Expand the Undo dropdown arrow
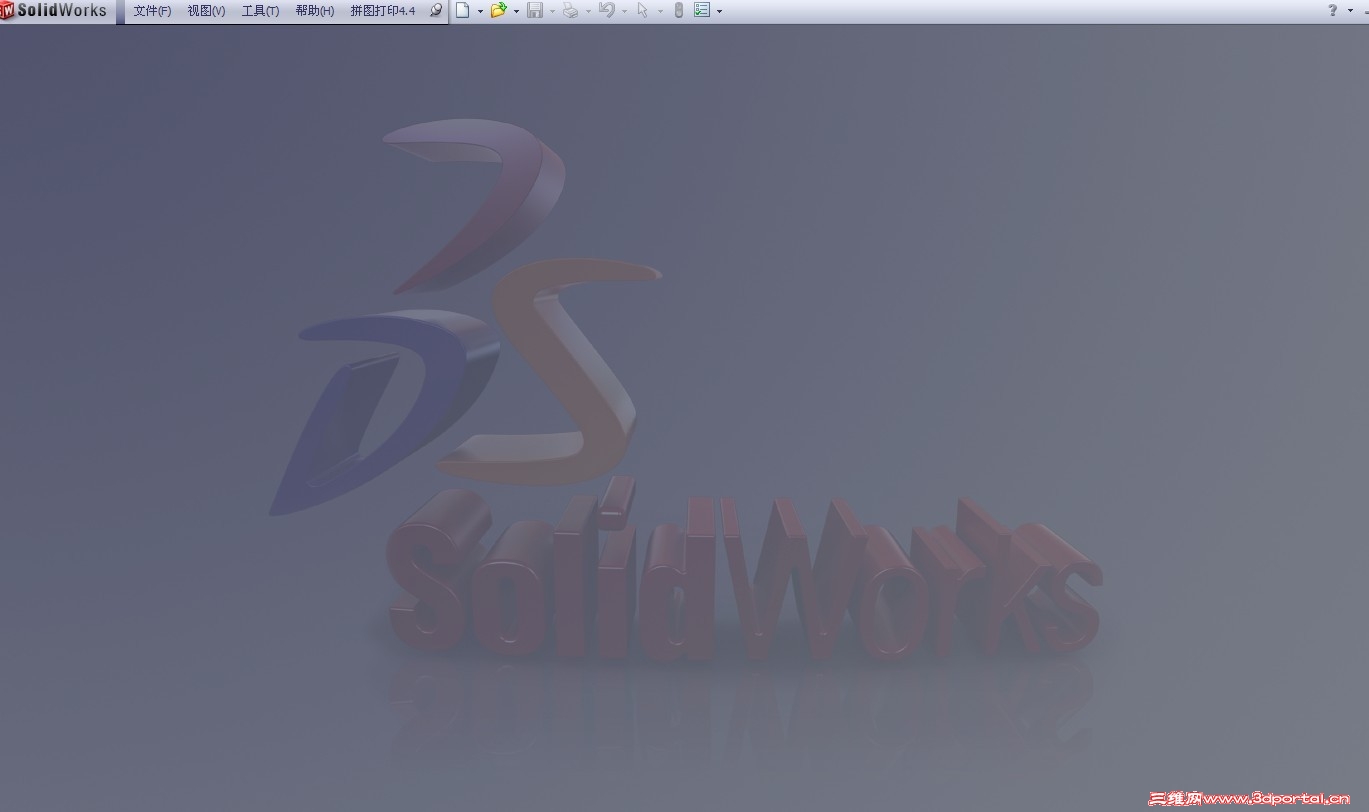Viewport: 1369px width, 812px height. click(624, 12)
